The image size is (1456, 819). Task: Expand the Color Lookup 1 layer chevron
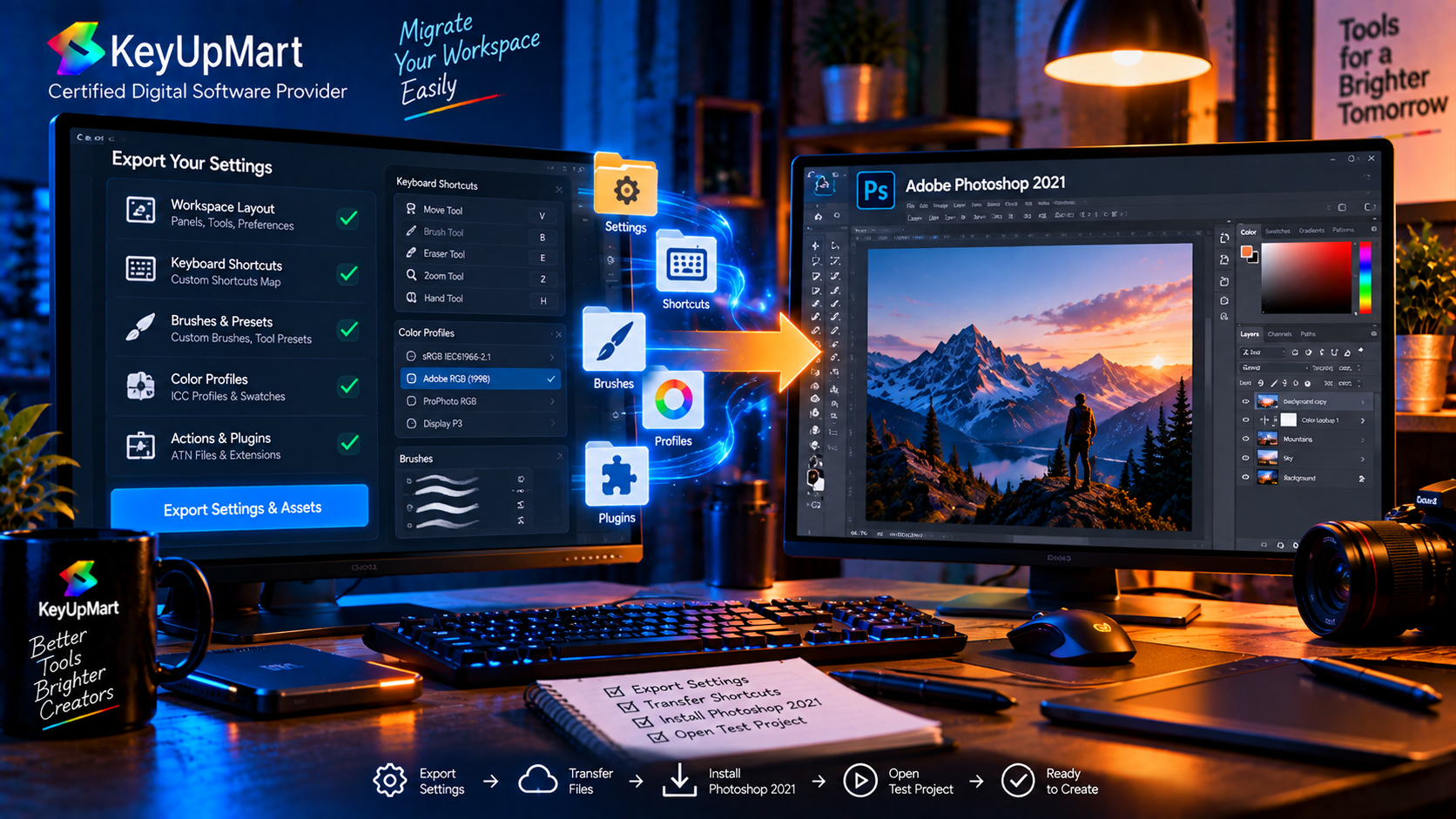[1363, 420]
